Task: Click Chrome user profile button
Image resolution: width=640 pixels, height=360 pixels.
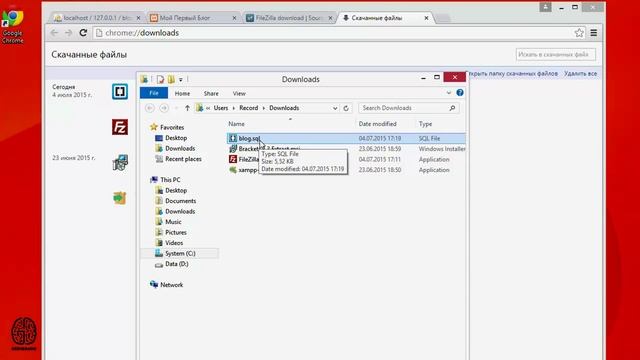Action: [x=545, y=7]
